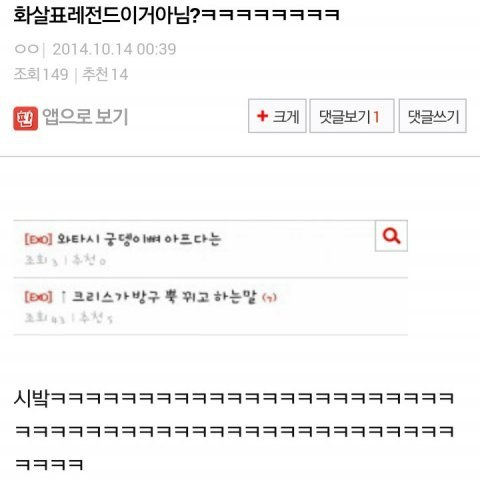Click the 추천 14 recommend count
The image size is (480, 480).
point(105,74)
